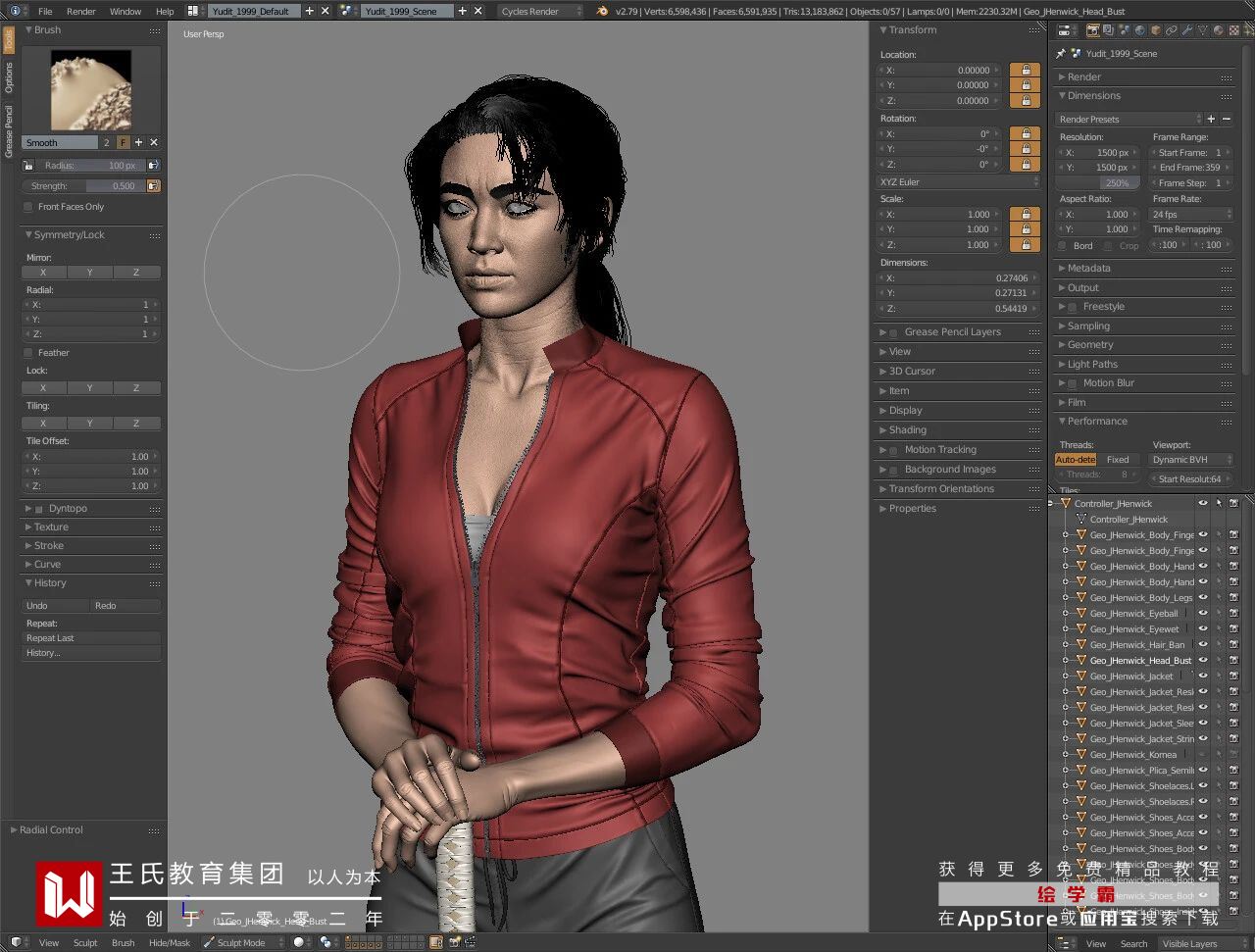This screenshot has width=1255, height=952.
Task: Open the Object properties tab (cube icon)
Action: point(1156,31)
